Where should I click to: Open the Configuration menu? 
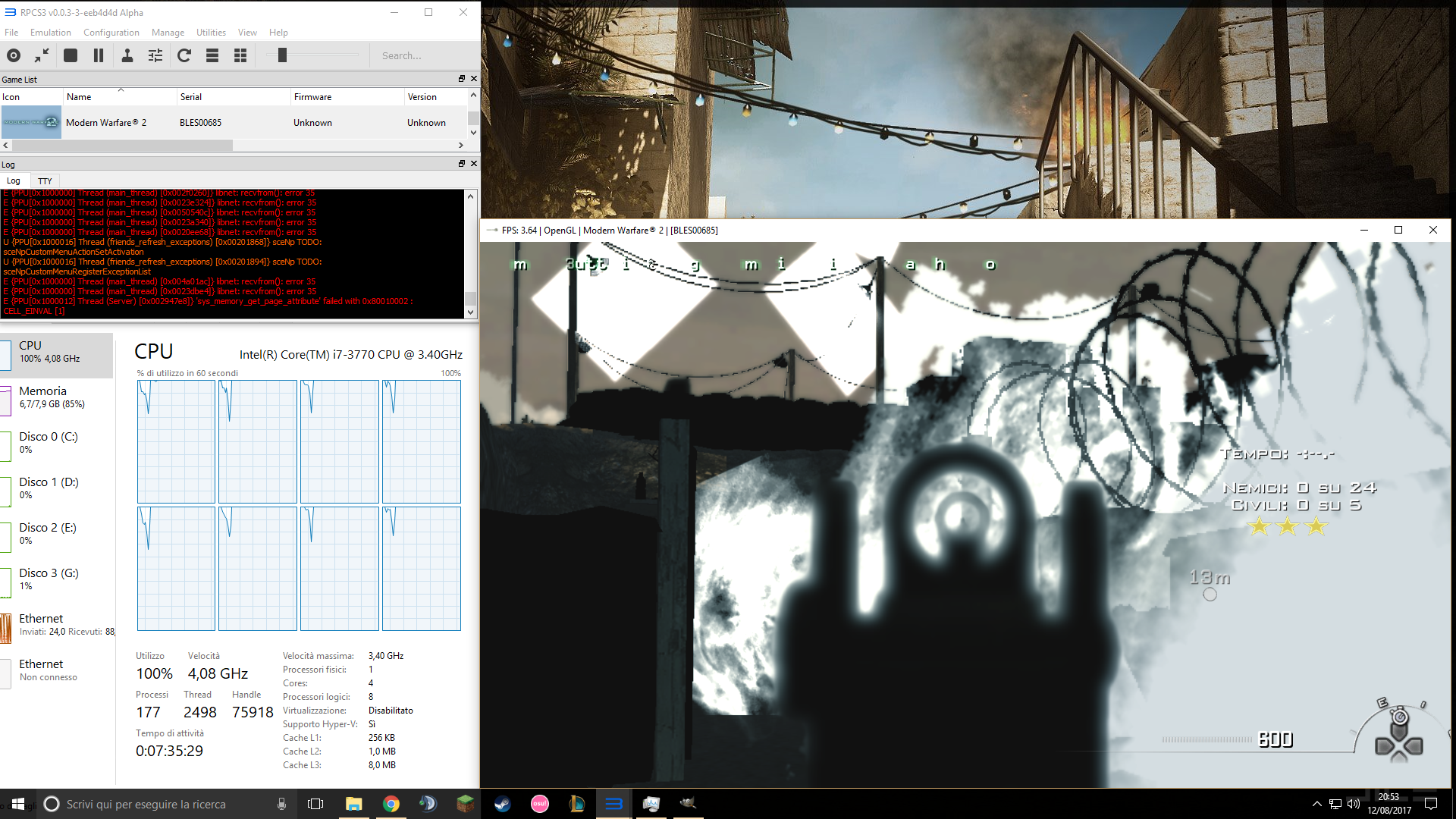click(111, 33)
